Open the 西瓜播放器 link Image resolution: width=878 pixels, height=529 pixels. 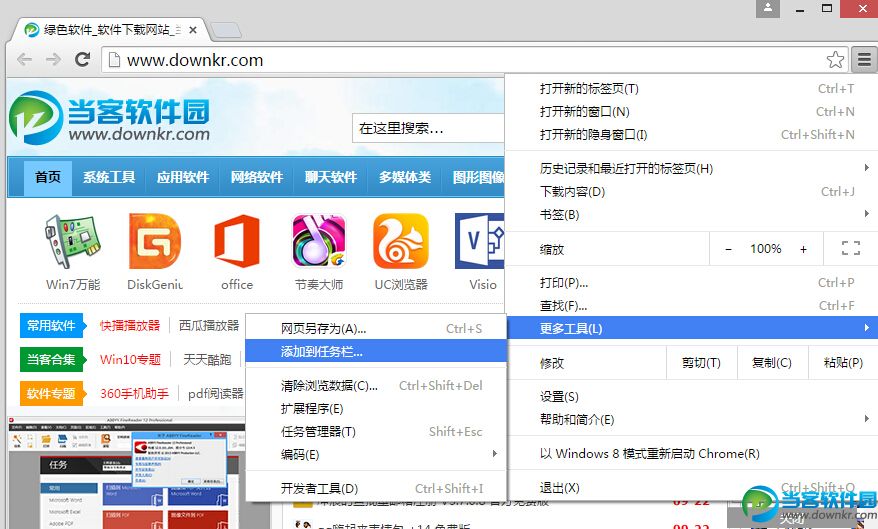(x=209, y=325)
